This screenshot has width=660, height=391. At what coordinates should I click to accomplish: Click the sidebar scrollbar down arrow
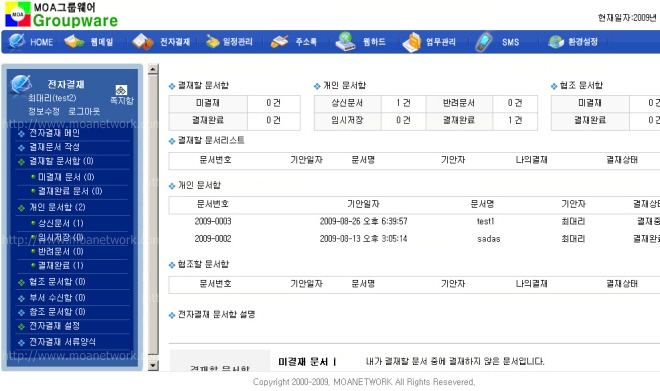pyautogui.click(x=153, y=365)
